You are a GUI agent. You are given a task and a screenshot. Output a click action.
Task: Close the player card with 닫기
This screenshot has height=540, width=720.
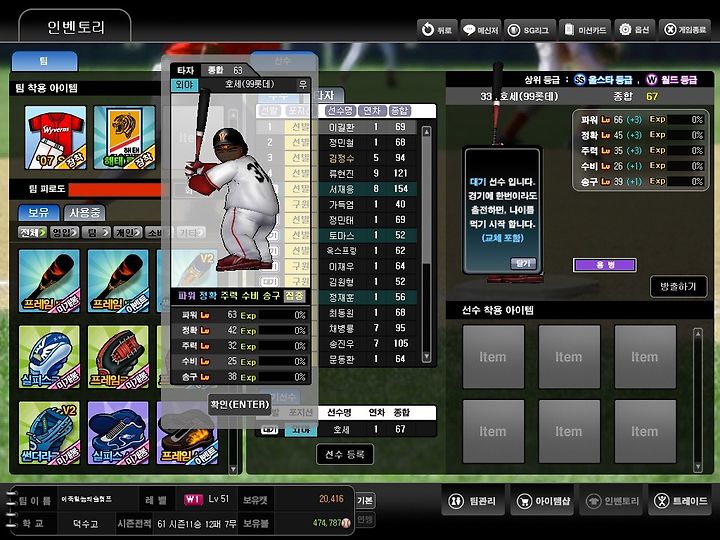point(523,264)
